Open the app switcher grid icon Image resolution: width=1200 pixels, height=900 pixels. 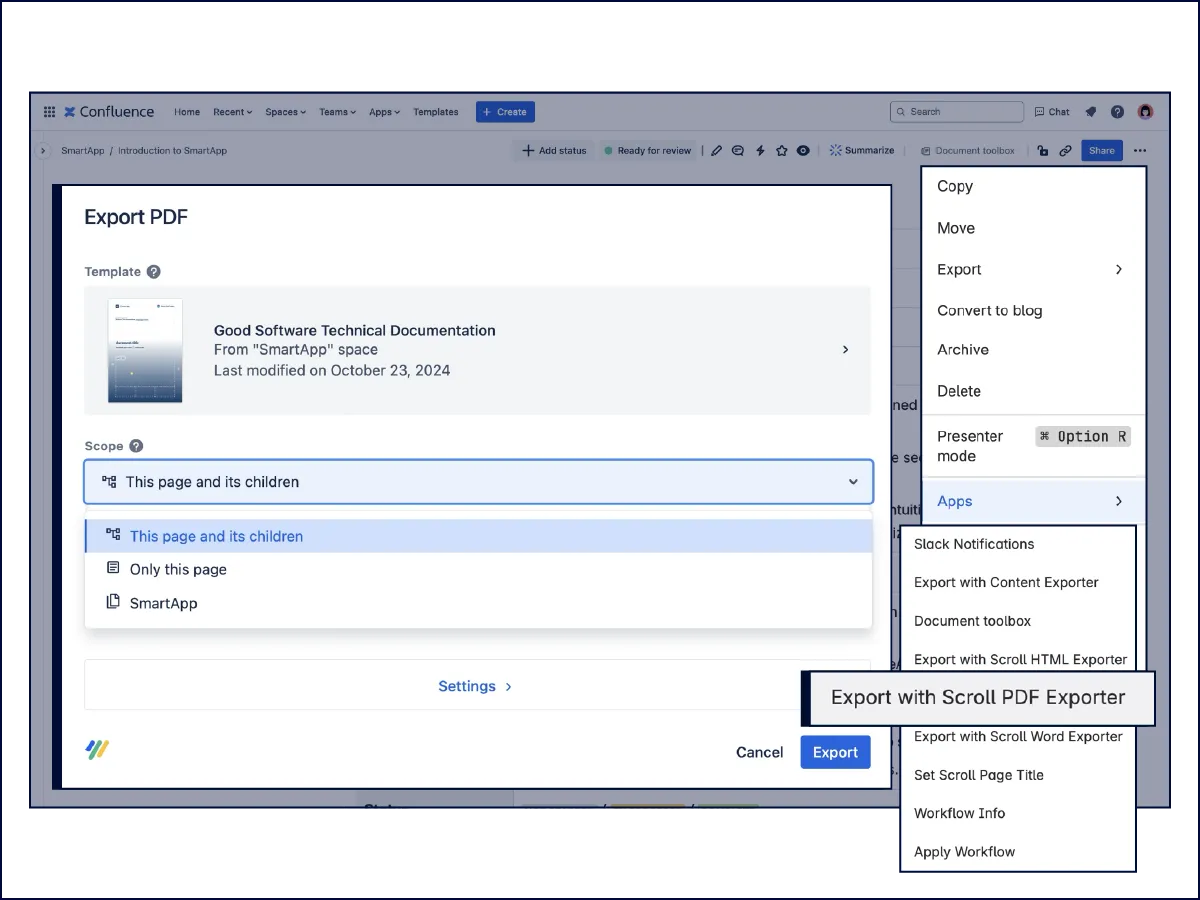(49, 112)
